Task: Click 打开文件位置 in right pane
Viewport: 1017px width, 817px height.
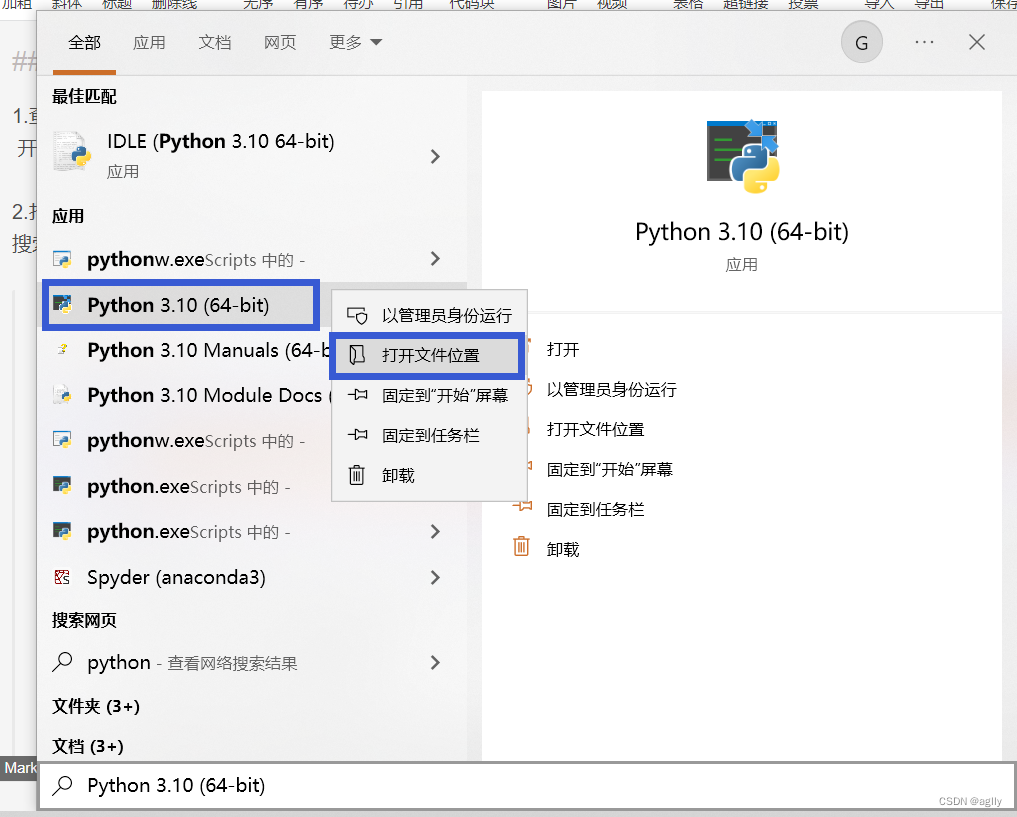Action: (595, 429)
